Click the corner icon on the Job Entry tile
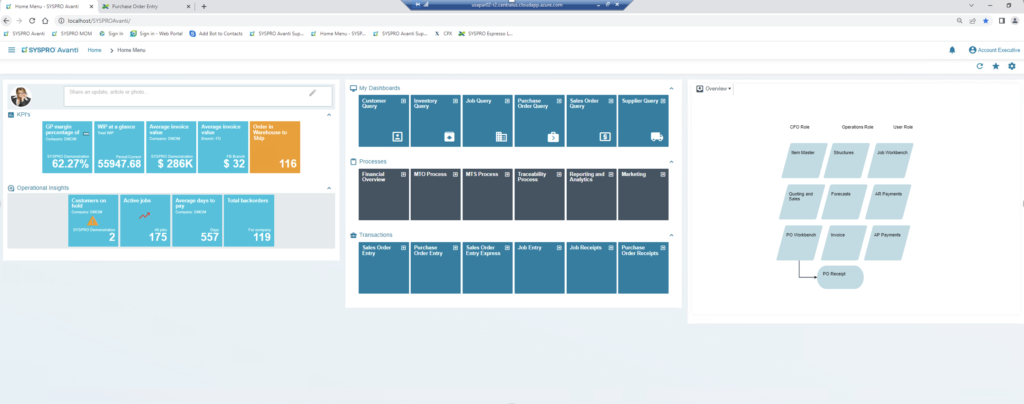The width and height of the screenshot is (1024, 404). 559,248
